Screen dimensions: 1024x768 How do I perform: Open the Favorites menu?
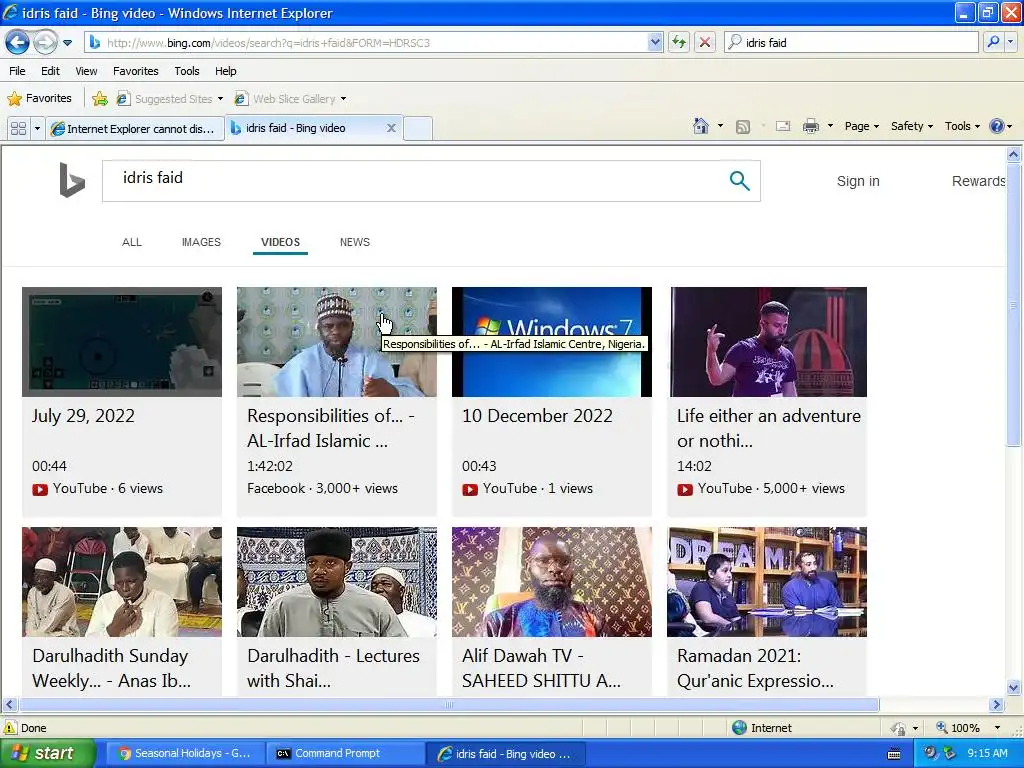tap(136, 71)
